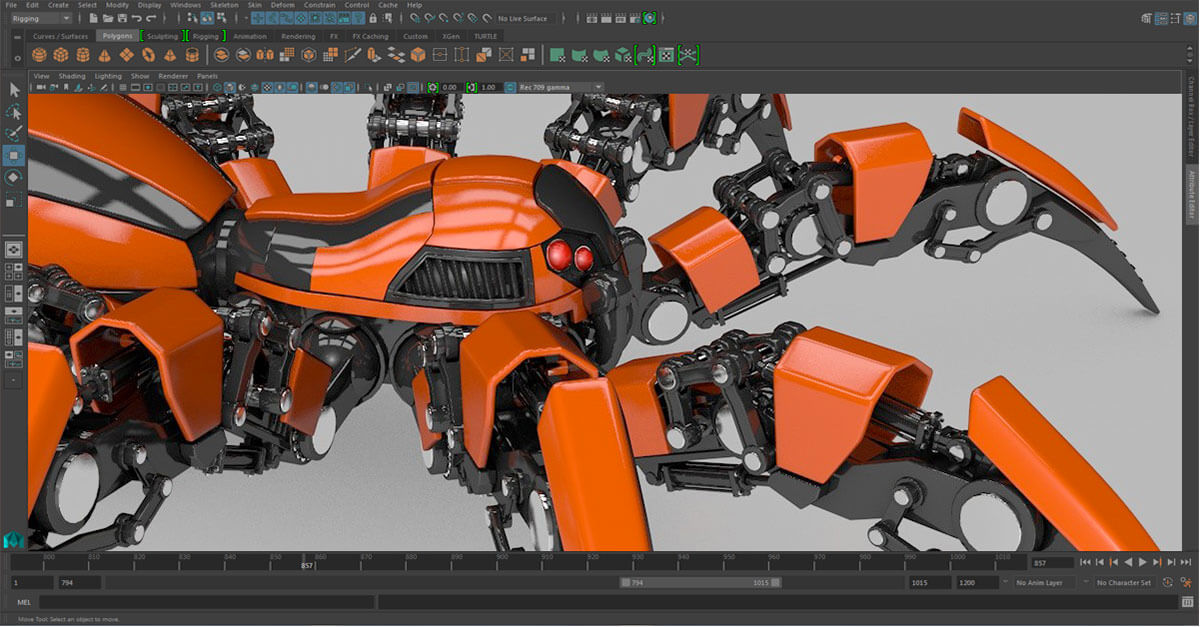Click the Open Scene folder icon
This screenshot has width=1200, height=627.
[x=107, y=18]
